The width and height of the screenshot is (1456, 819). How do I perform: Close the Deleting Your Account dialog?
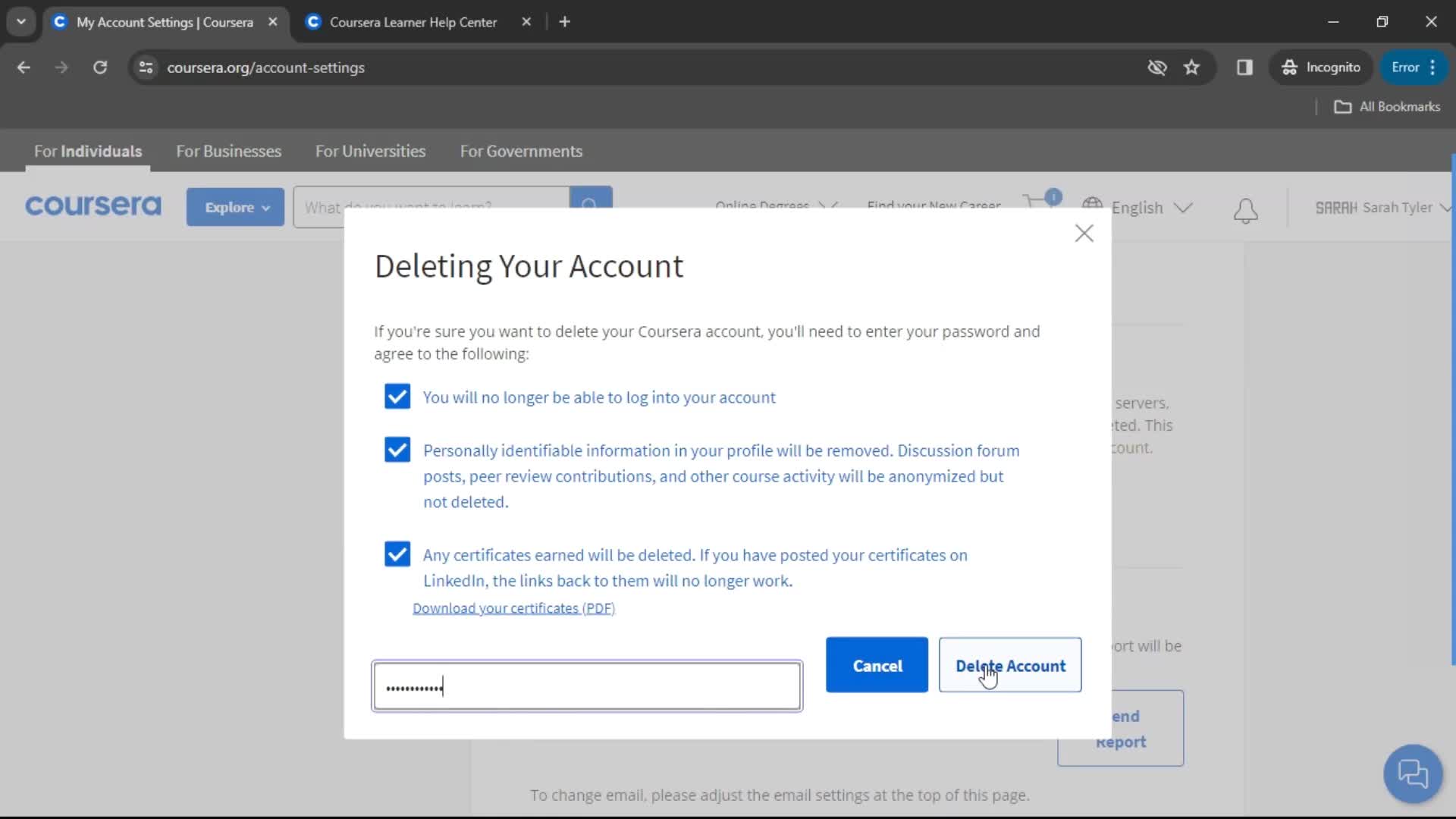(x=1084, y=233)
